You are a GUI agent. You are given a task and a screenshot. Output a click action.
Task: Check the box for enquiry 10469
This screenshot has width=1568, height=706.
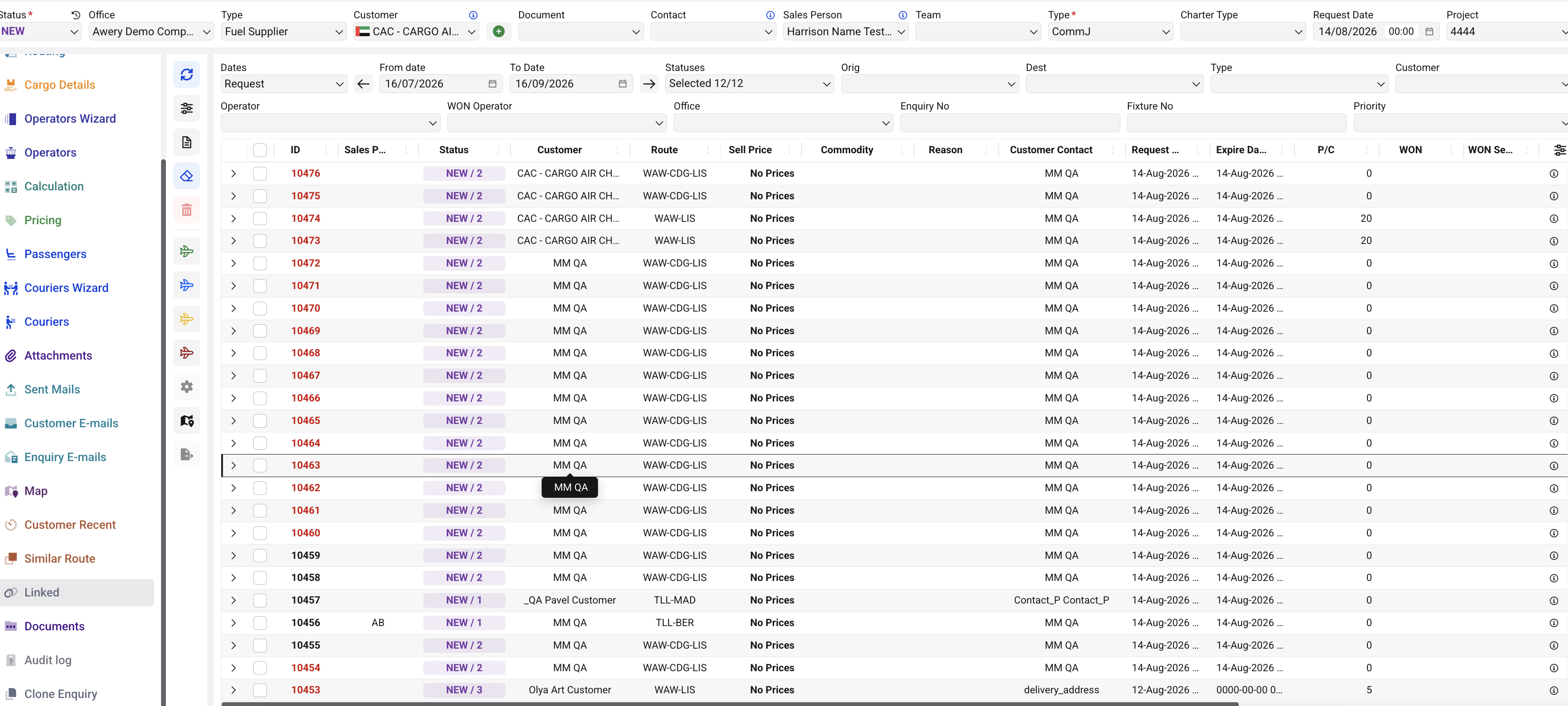(260, 331)
